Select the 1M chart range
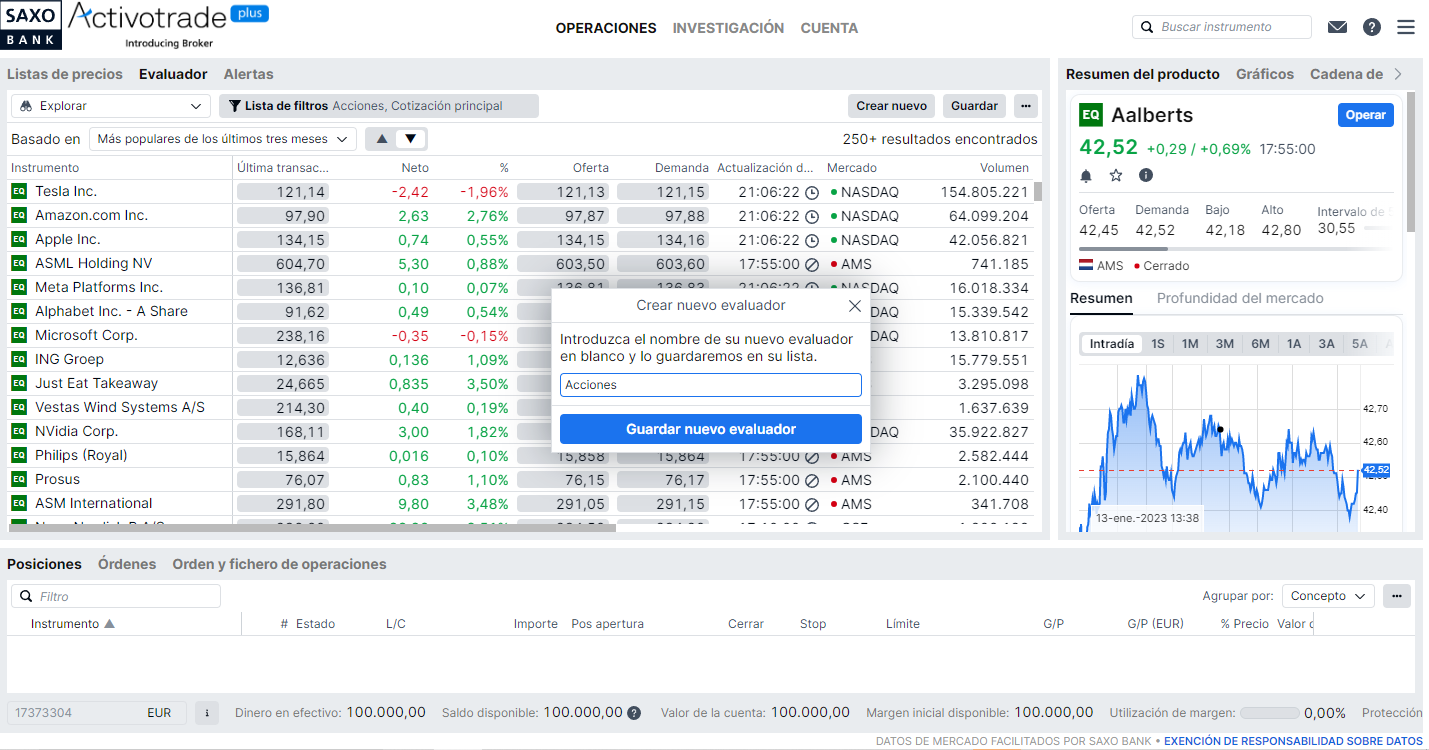Image resolution: width=1429 pixels, height=750 pixels. [1190, 344]
